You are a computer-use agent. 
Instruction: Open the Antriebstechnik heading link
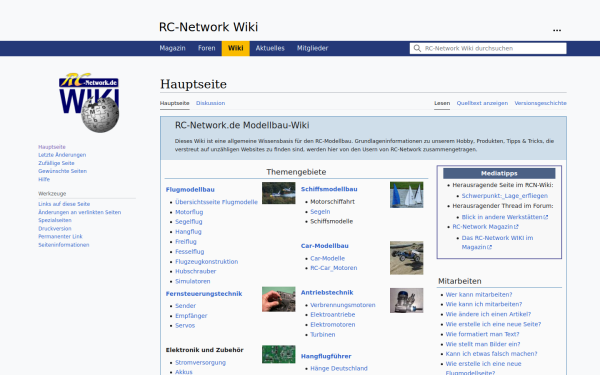pos(327,292)
